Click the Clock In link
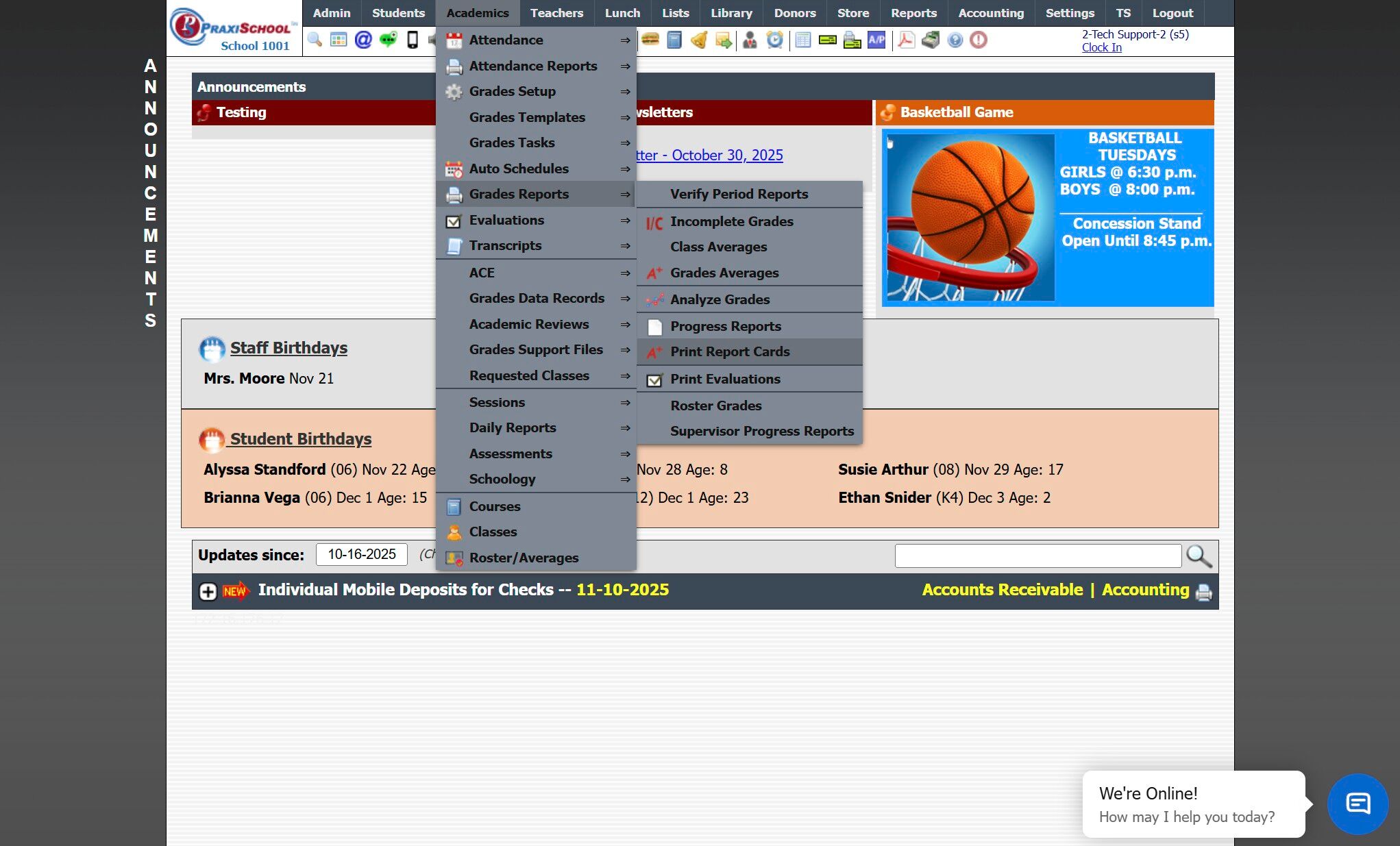 [1101, 47]
